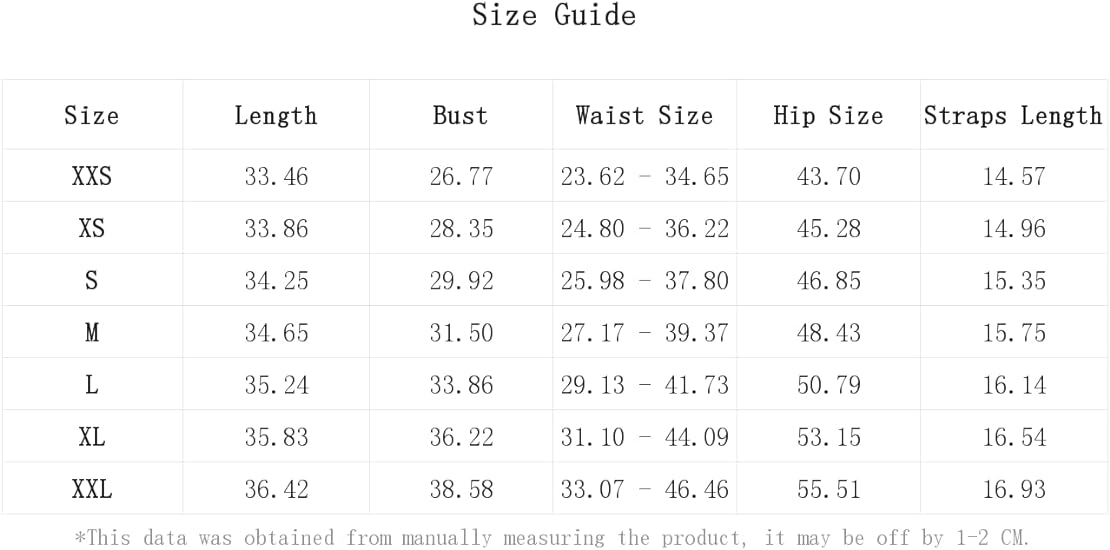Click the Size Guide title
This screenshot has height=550, width=1110.
coord(554,16)
